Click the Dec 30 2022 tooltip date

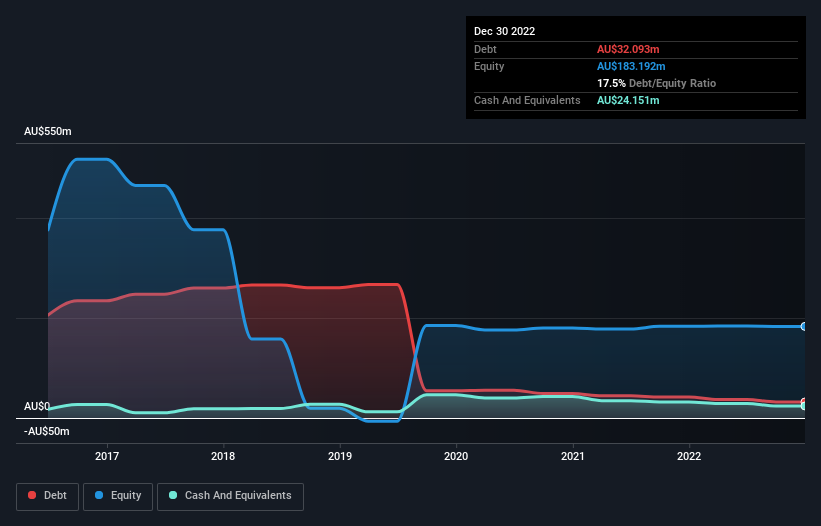tap(505, 31)
